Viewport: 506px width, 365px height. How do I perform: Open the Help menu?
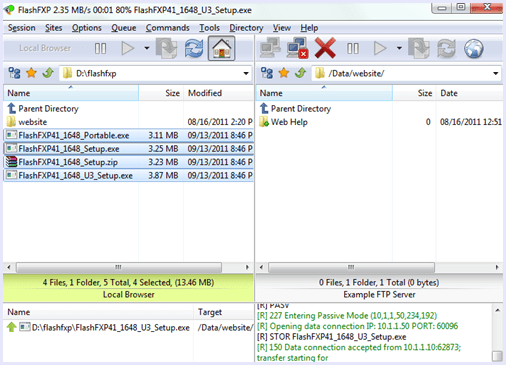[x=309, y=28]
